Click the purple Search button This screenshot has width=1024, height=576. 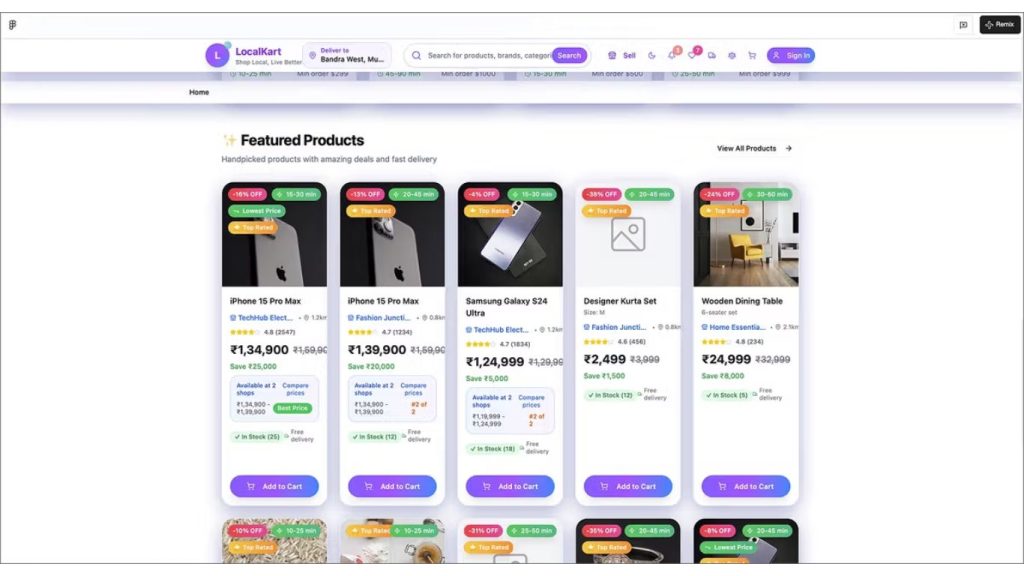[x=569, y=56]
